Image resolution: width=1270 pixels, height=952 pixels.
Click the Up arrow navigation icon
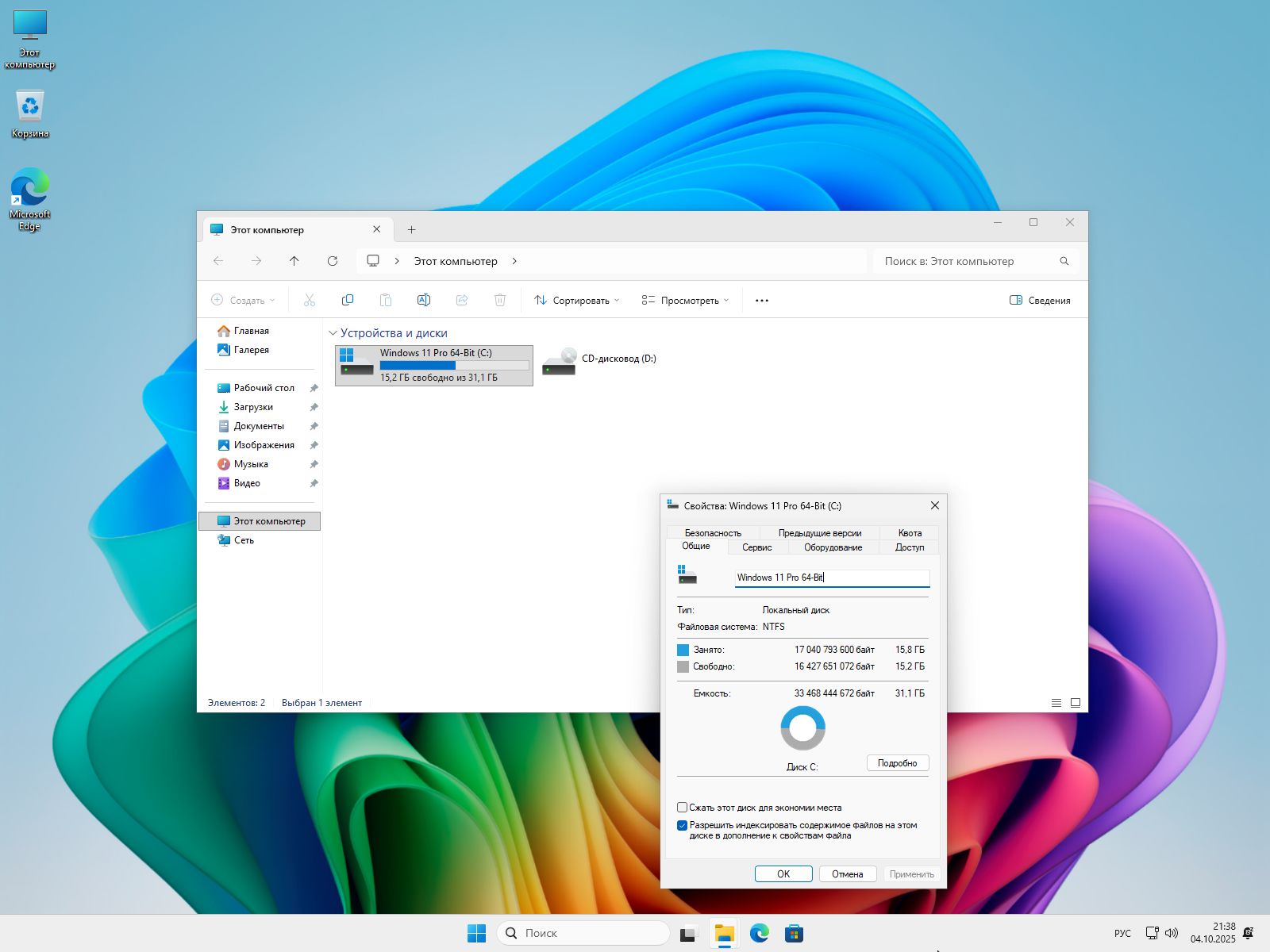pyautogui.click(x=294, y=261)
